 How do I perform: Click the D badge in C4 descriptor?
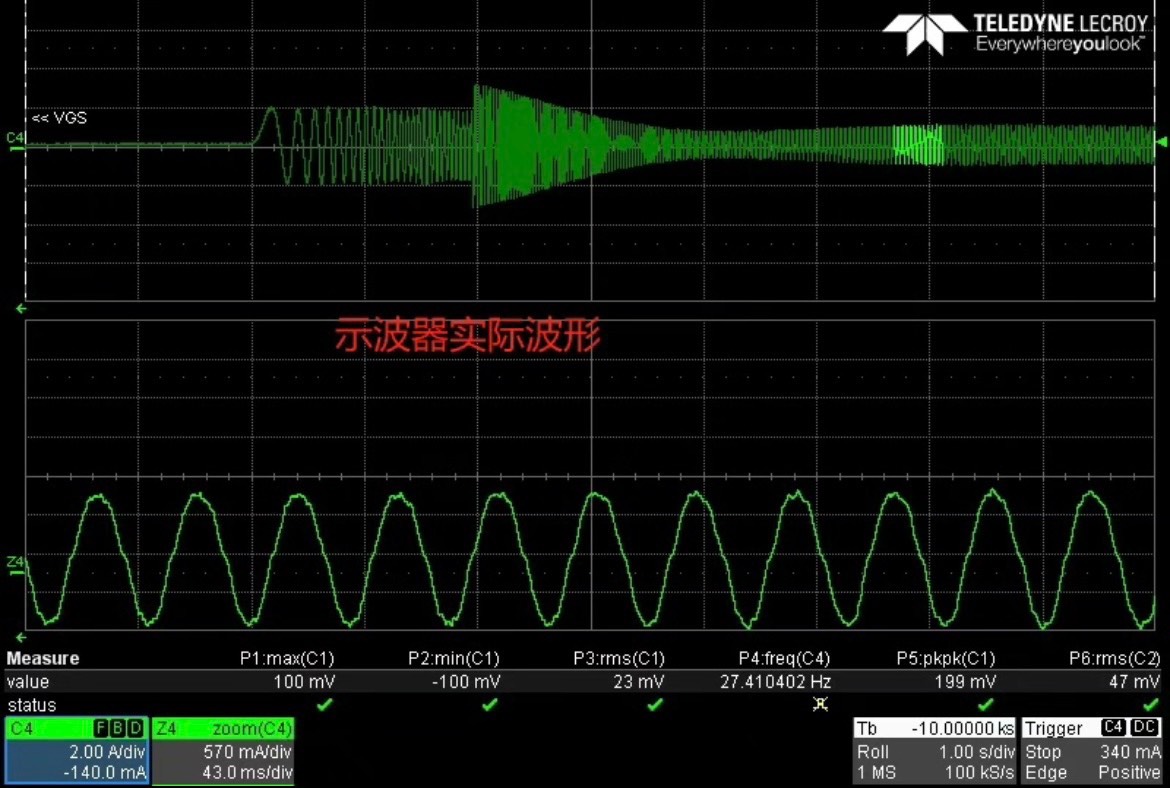pos(135,728)
